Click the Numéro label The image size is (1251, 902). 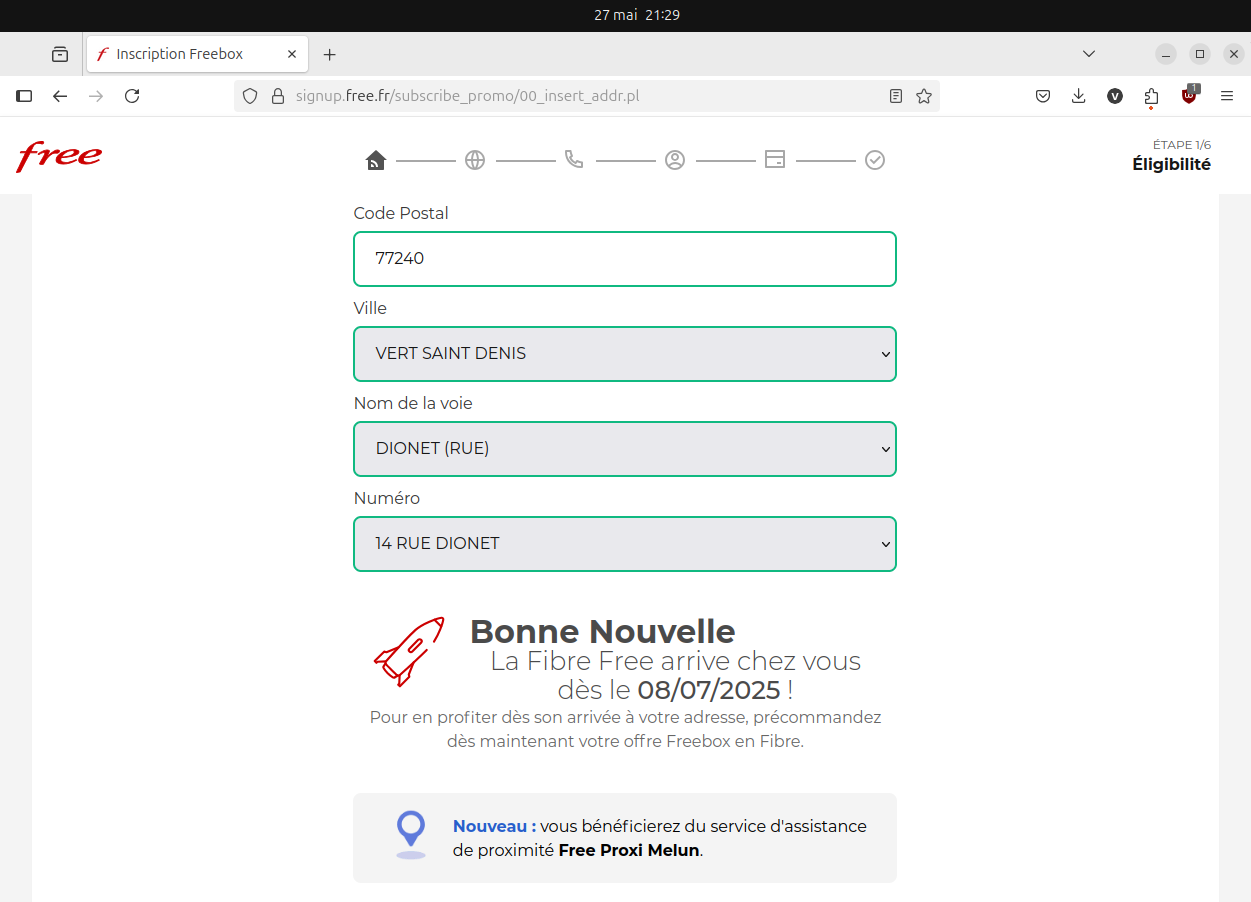tap(387, 498)
